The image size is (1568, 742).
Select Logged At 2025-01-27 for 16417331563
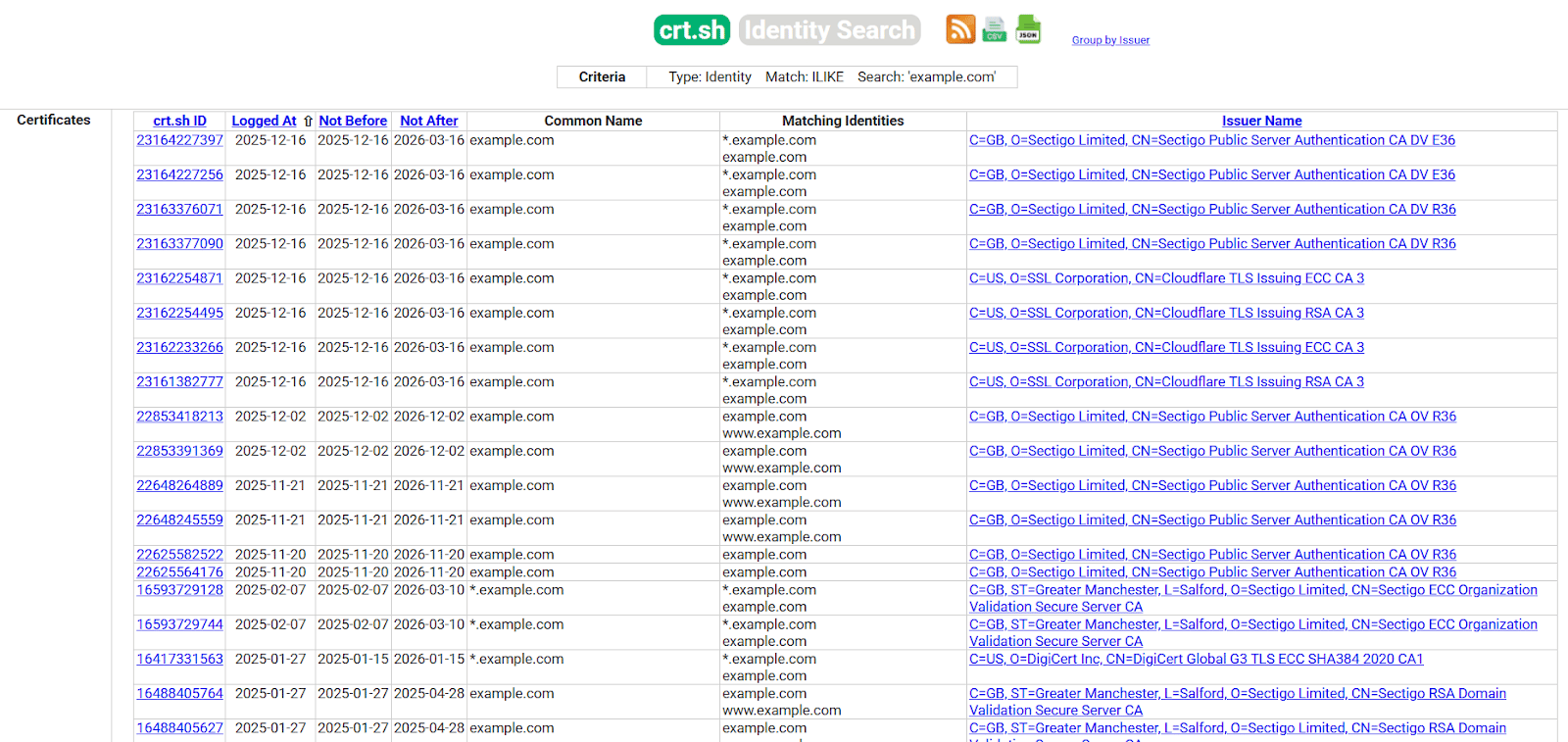point(270,659)
